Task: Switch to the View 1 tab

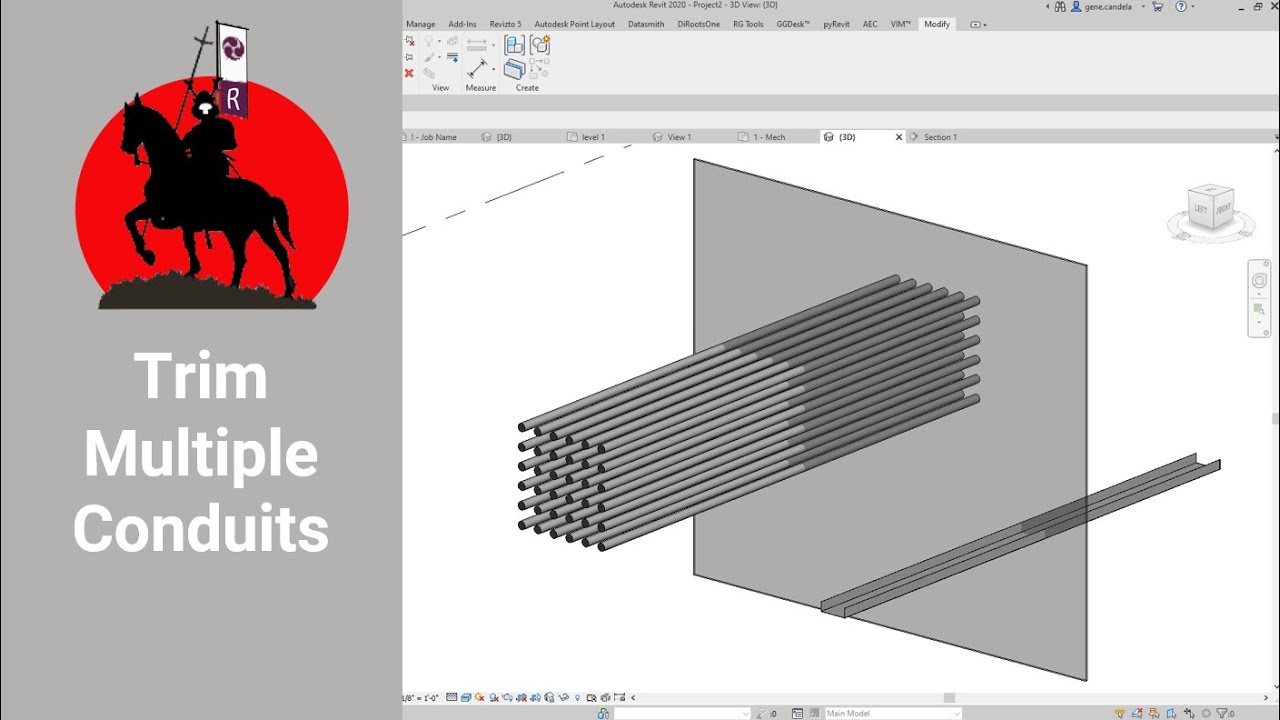Action: 679,137
